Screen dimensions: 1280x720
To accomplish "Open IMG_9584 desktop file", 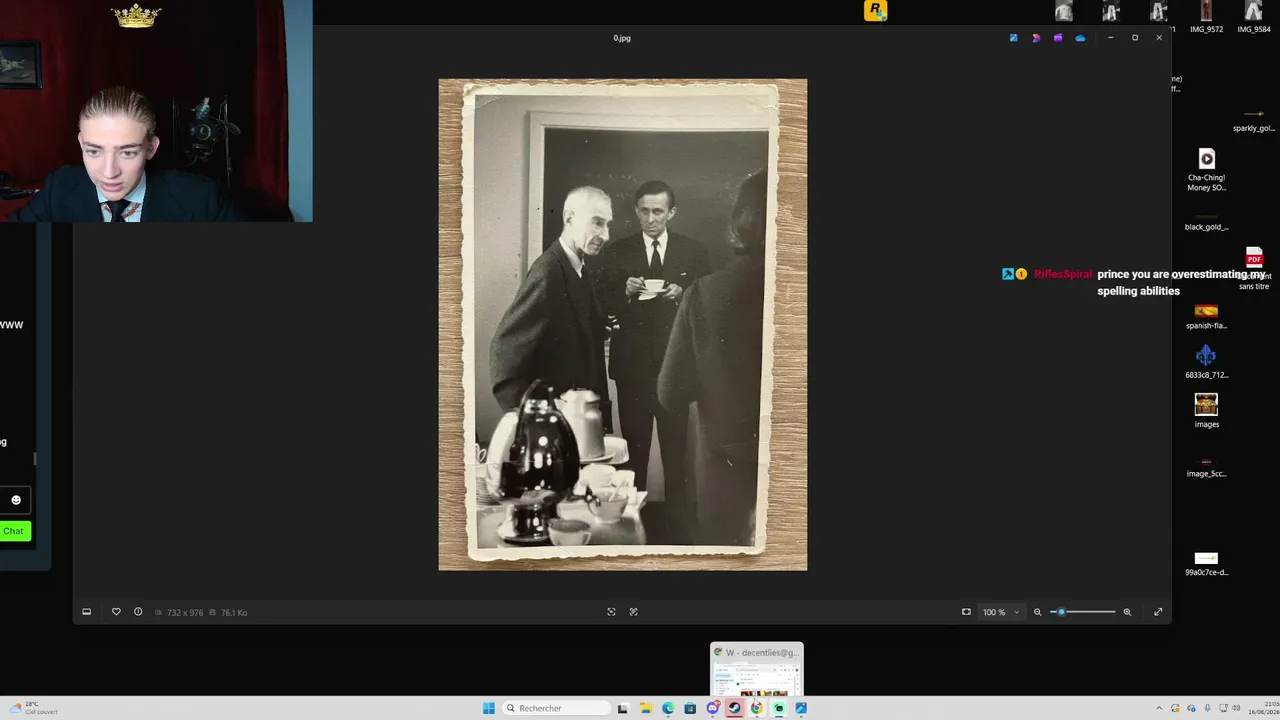I will [1254, 17].
